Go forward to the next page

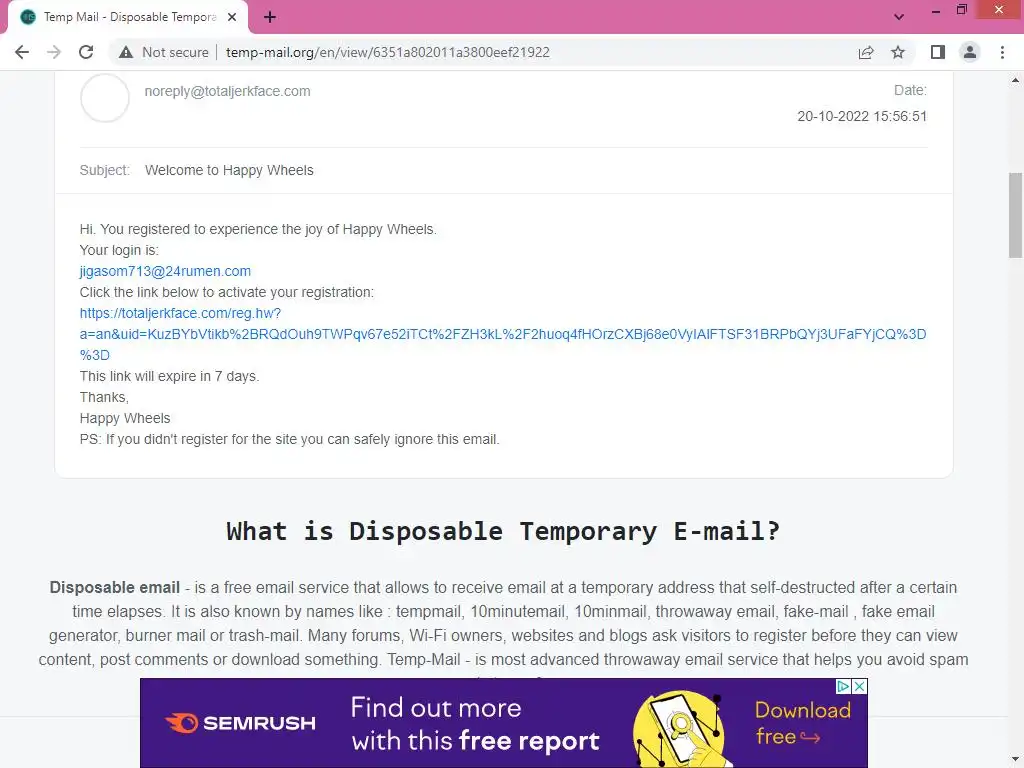(x=54, y=52)
